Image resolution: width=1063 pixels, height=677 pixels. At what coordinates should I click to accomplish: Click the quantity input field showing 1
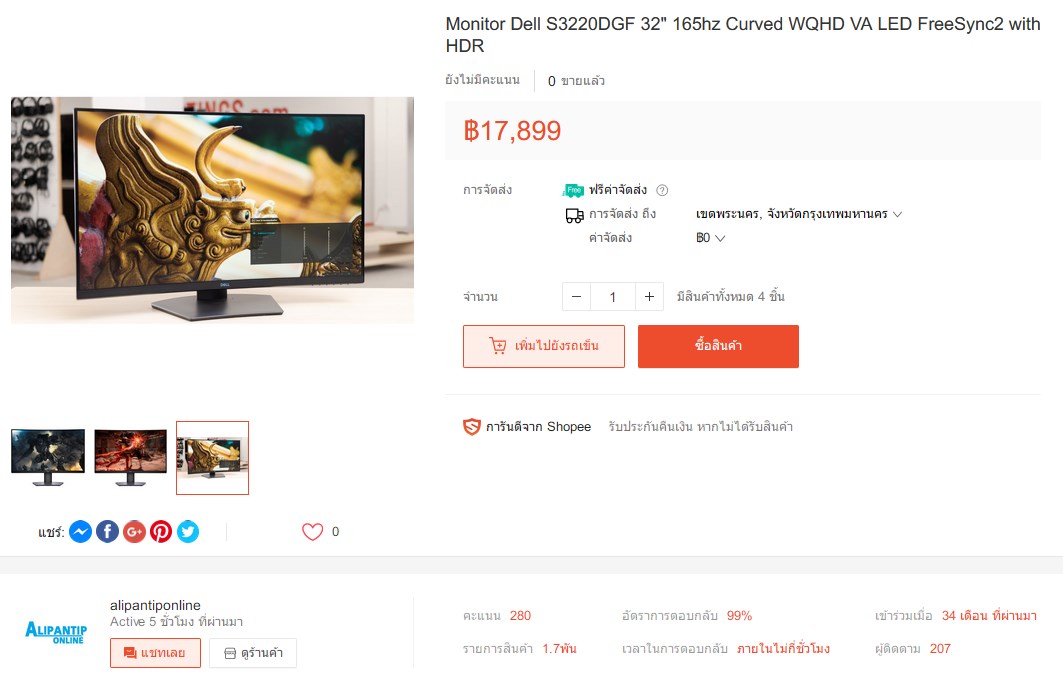pos(613,297)
